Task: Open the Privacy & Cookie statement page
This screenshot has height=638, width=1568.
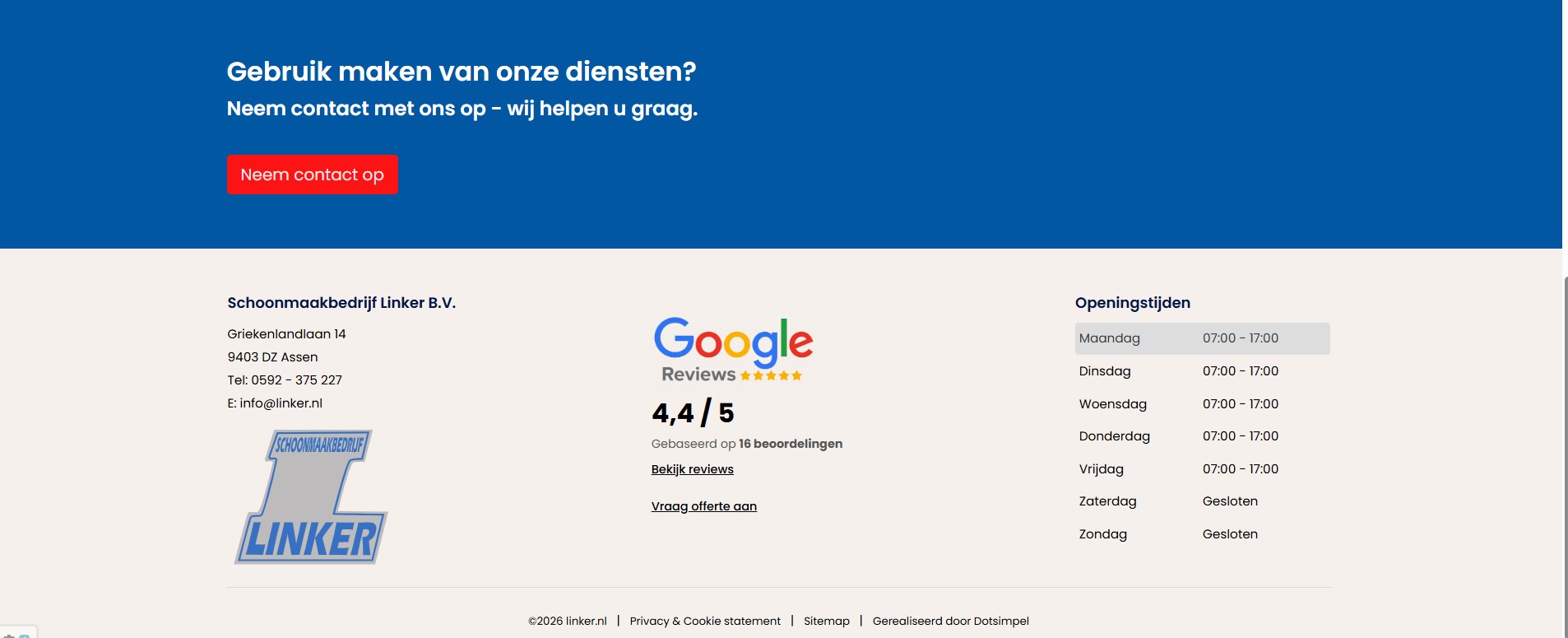Action: click(x=705, y=621)
